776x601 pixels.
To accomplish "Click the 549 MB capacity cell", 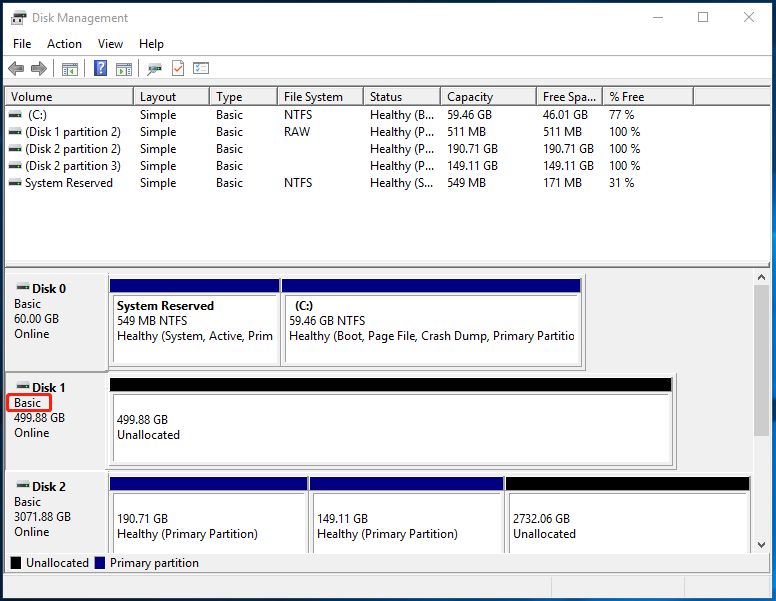I will tap(467, 183).
